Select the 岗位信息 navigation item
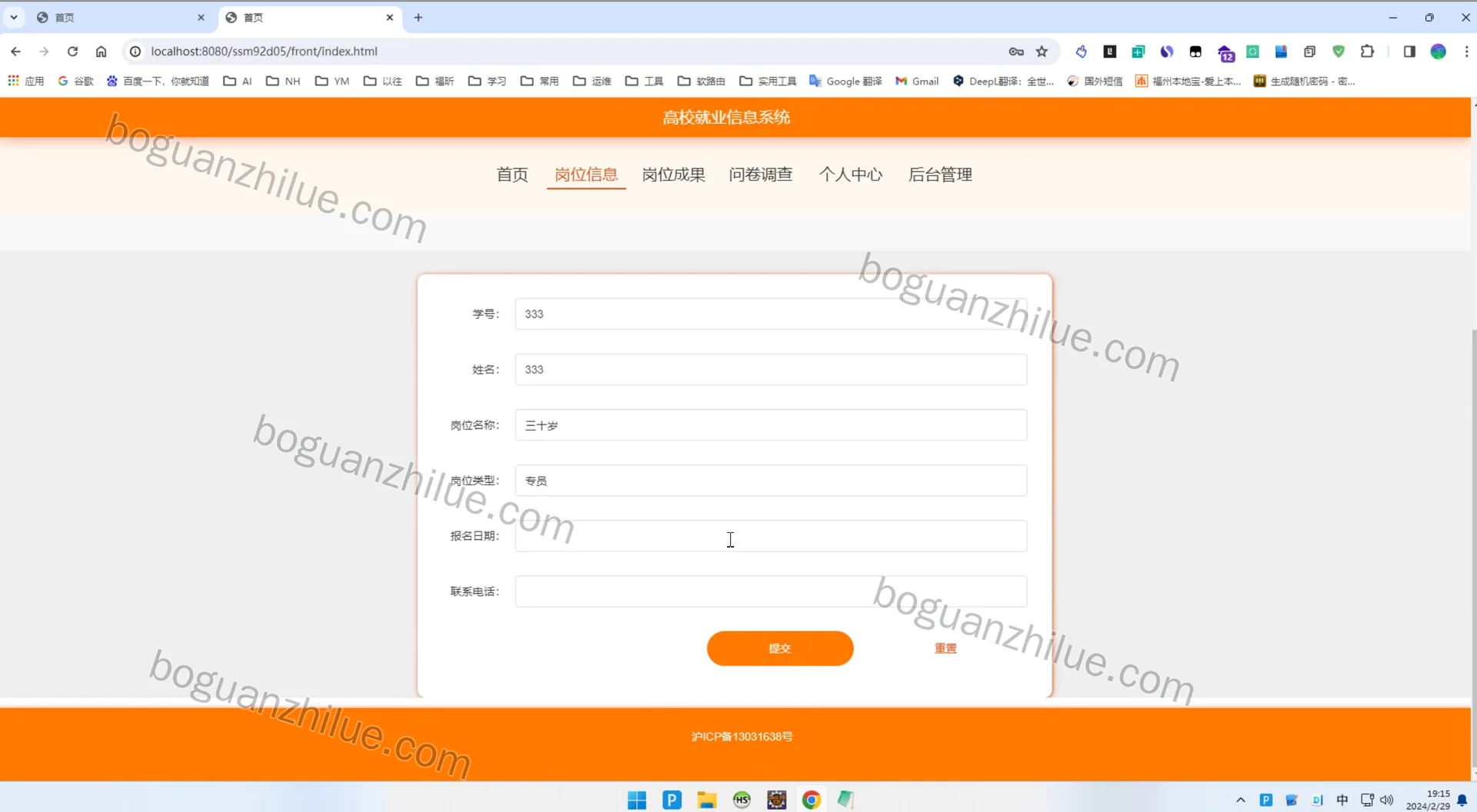This screenshot has height=812, width=1477. 586,175
